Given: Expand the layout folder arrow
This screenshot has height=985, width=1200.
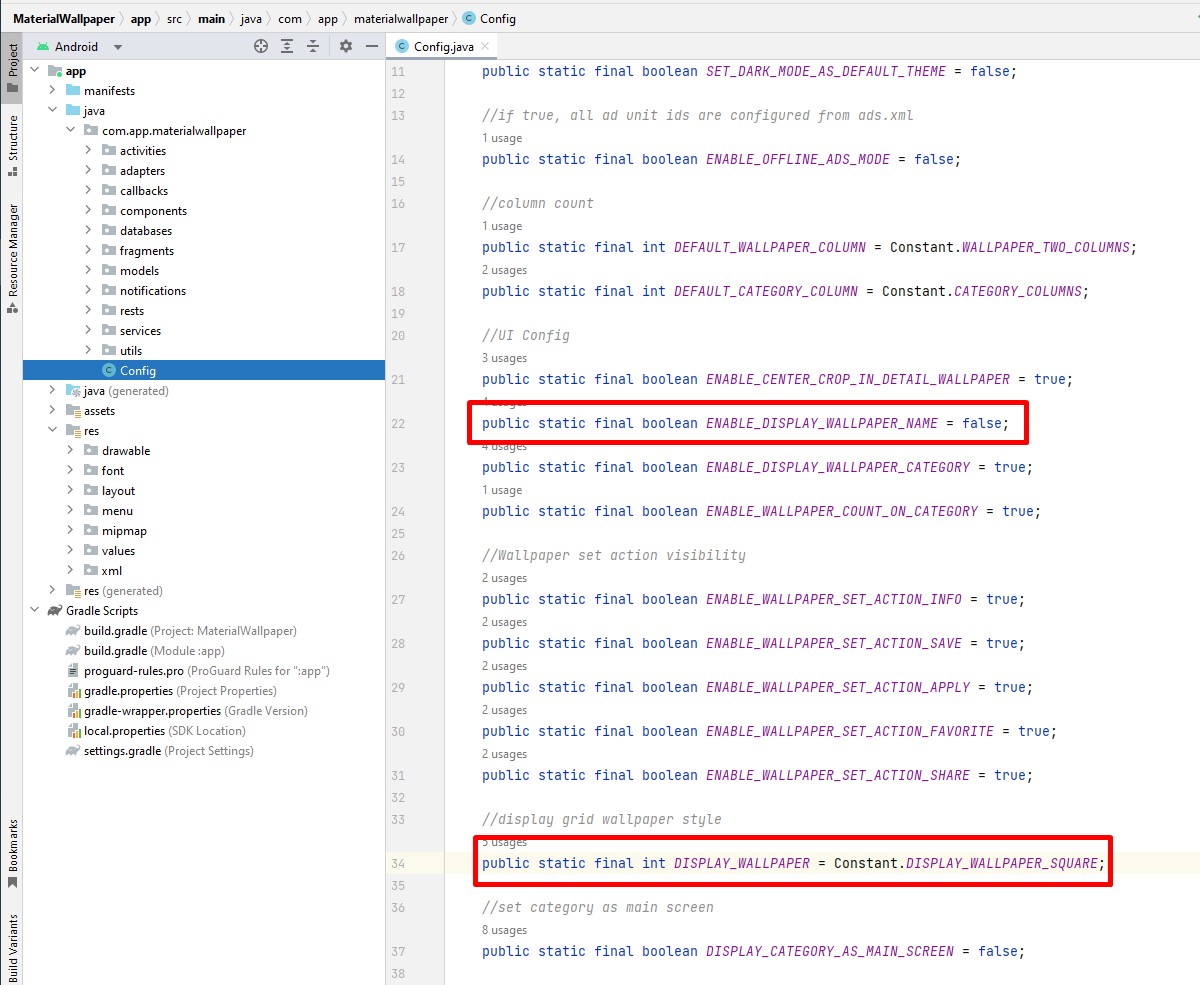Looking at the screenshot, I should click(x=70, y=491).
